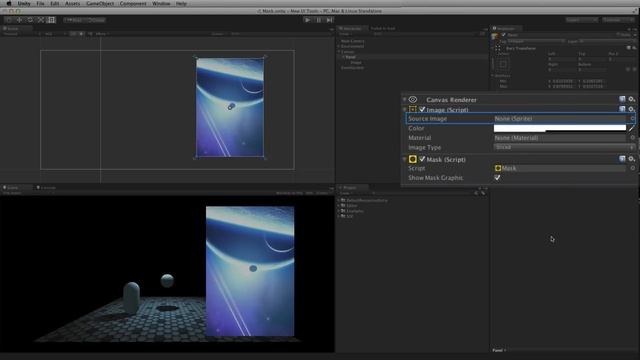Open the Layers dropdown in toolbar
Image resolution: width=640 pixels, height=360 pixels.
[582, 20]
